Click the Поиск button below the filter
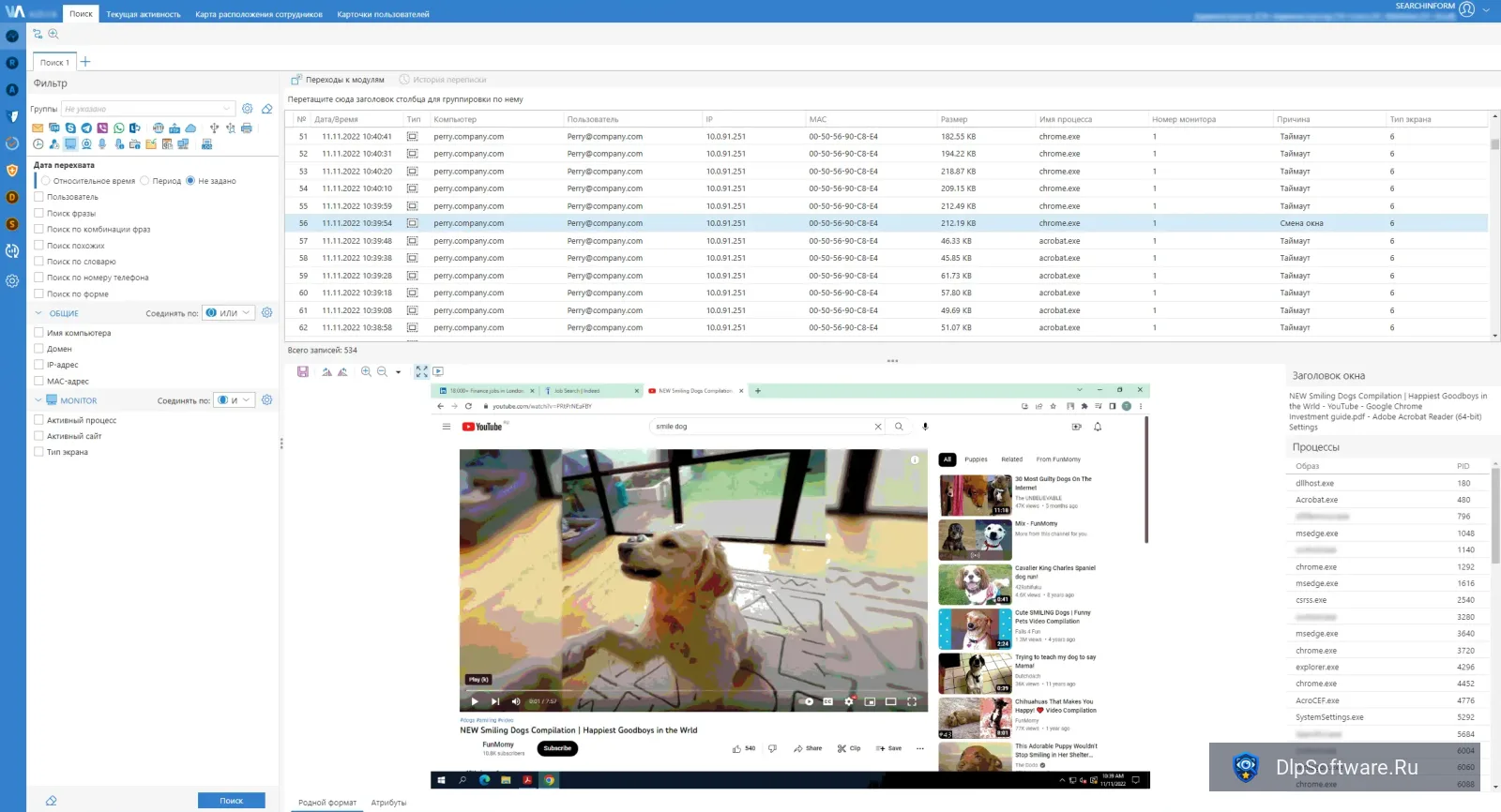 [232, 801]
